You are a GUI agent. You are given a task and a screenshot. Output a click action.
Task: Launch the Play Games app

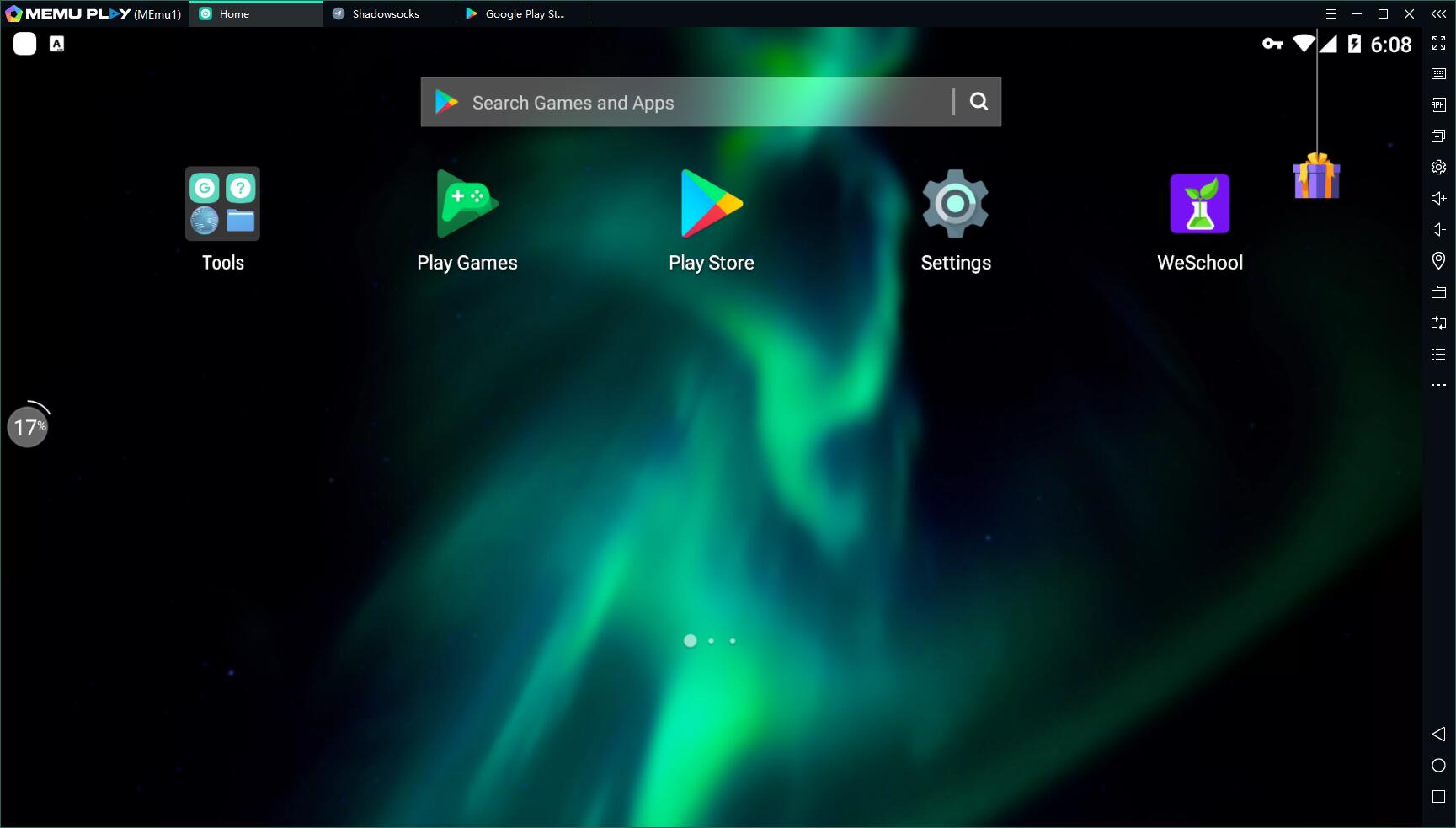tap(467, 205)
